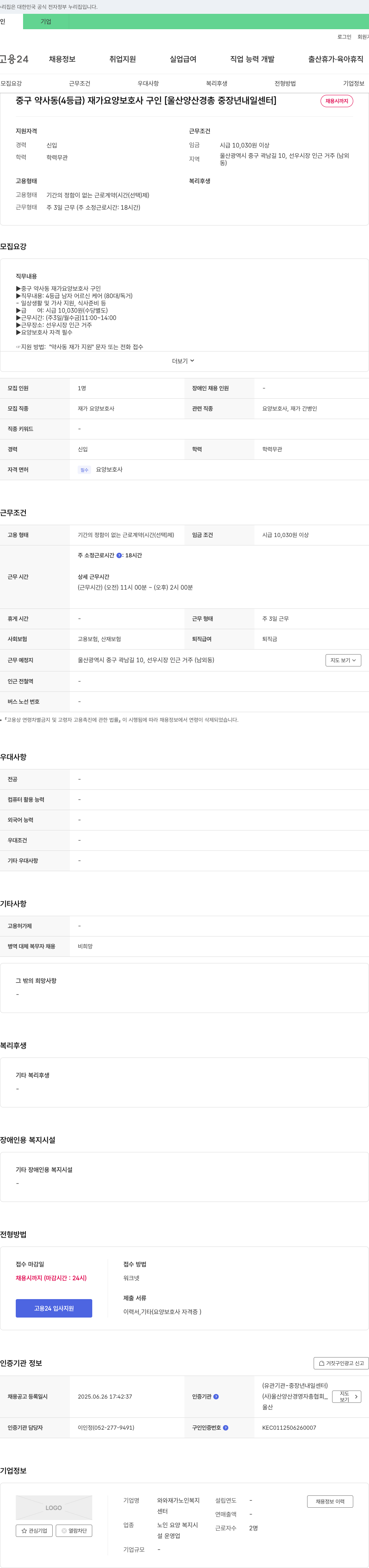Open 취업지원 main menu
The height and width of the screenshot is (1568, 369).
[122, 59]
